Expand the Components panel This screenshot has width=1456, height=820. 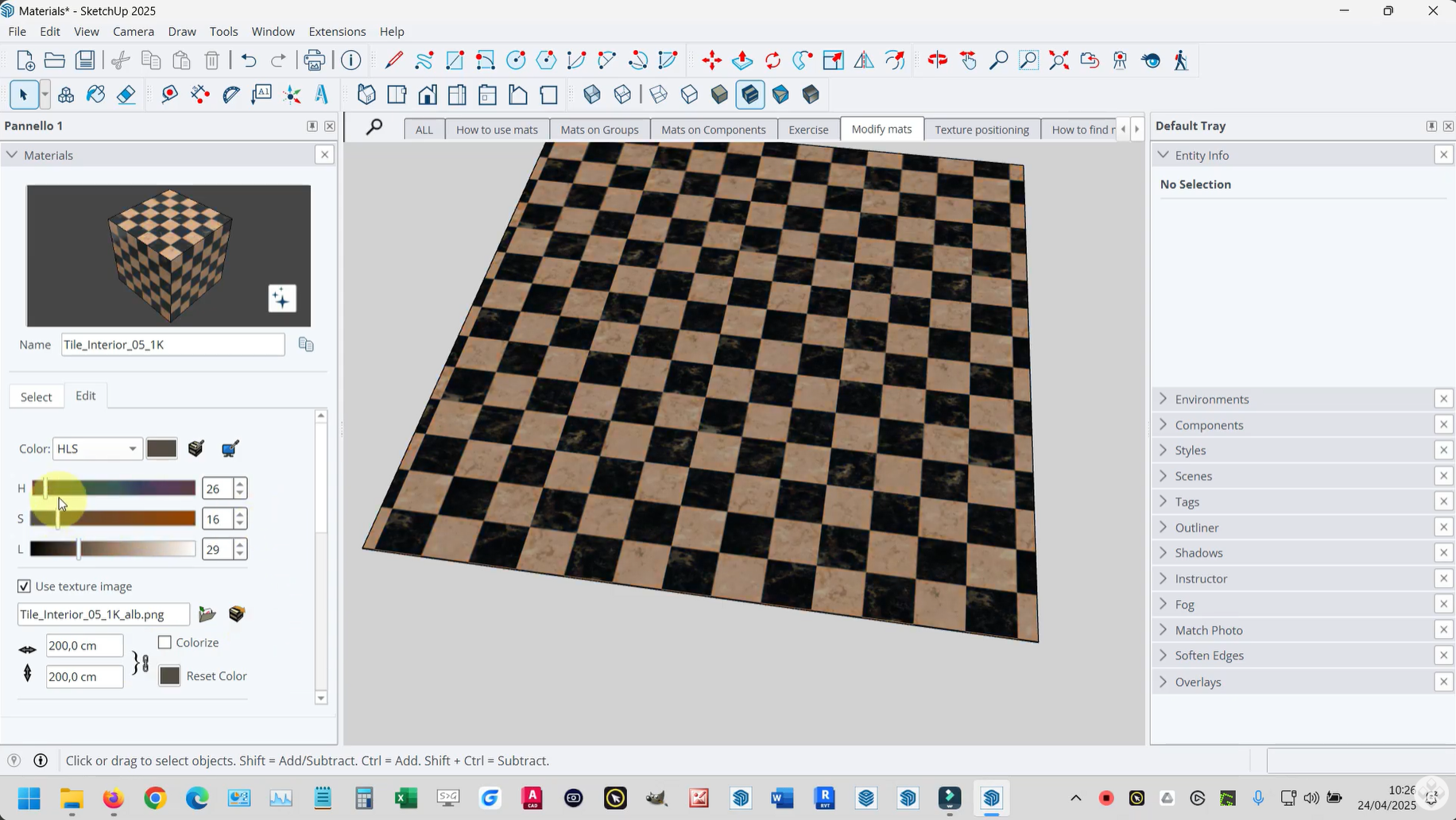tap(1208, 425)
